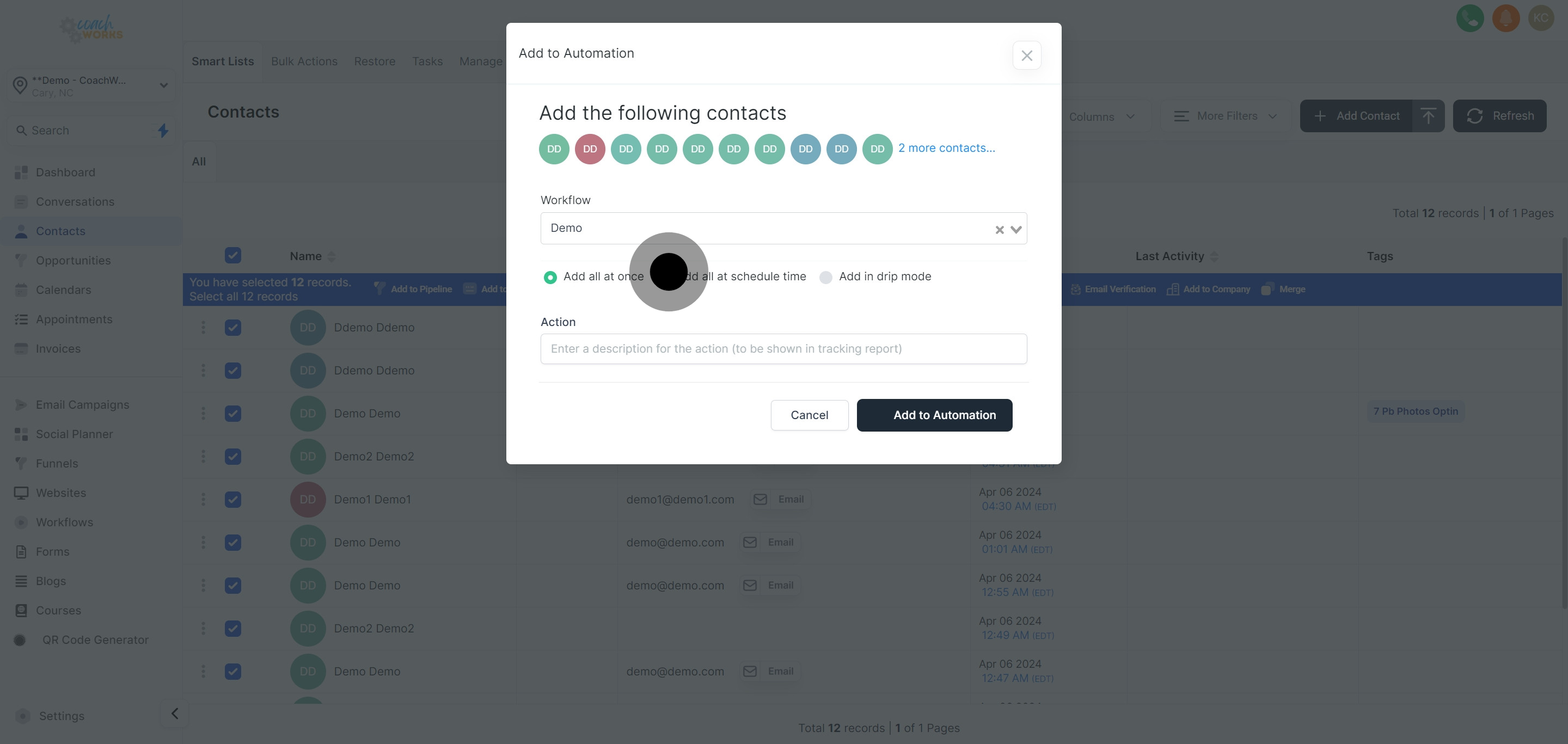Collapse sidebar with left chevron arrow

tap(175, 714)
